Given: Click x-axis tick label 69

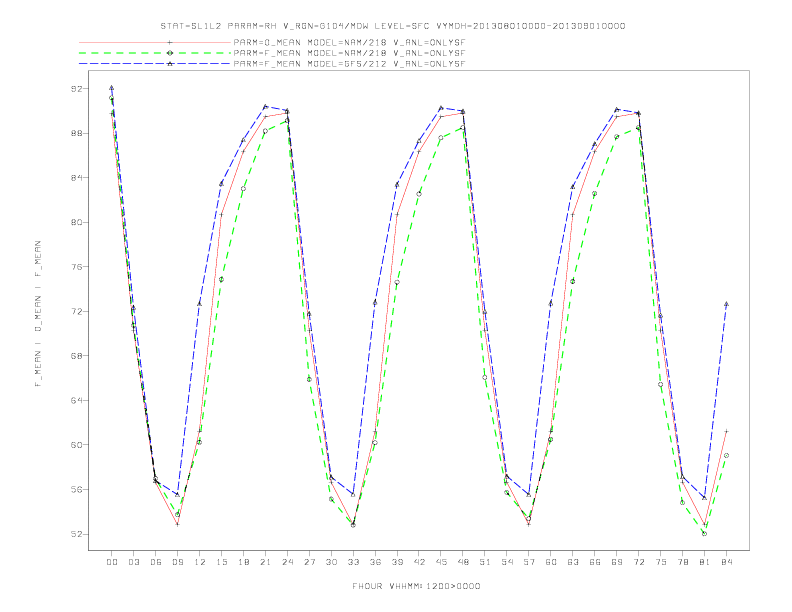Looking at the screenshot, I should (617, 562).
